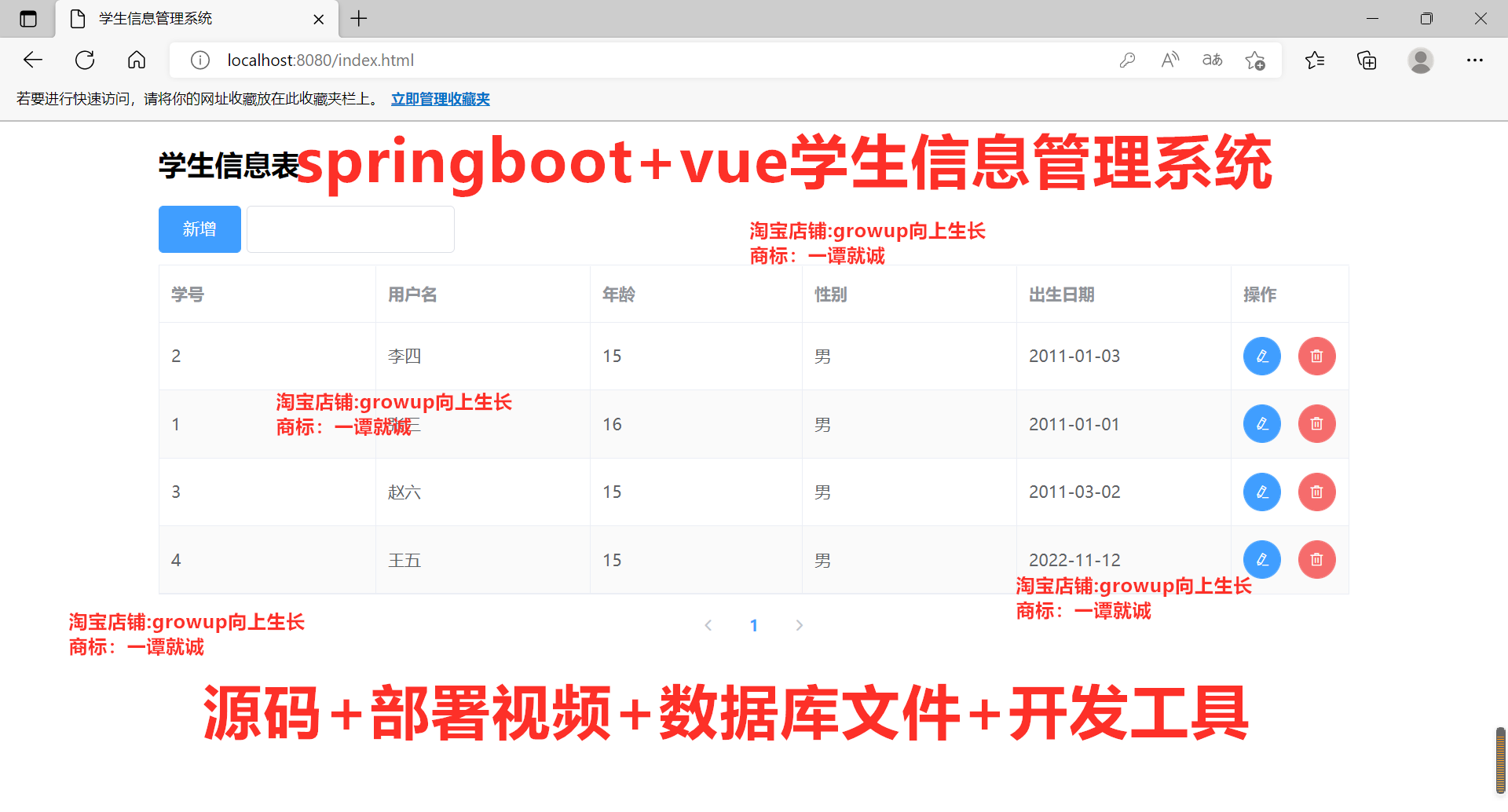
Task: Open a new browser tab
Action: (359, 19)
